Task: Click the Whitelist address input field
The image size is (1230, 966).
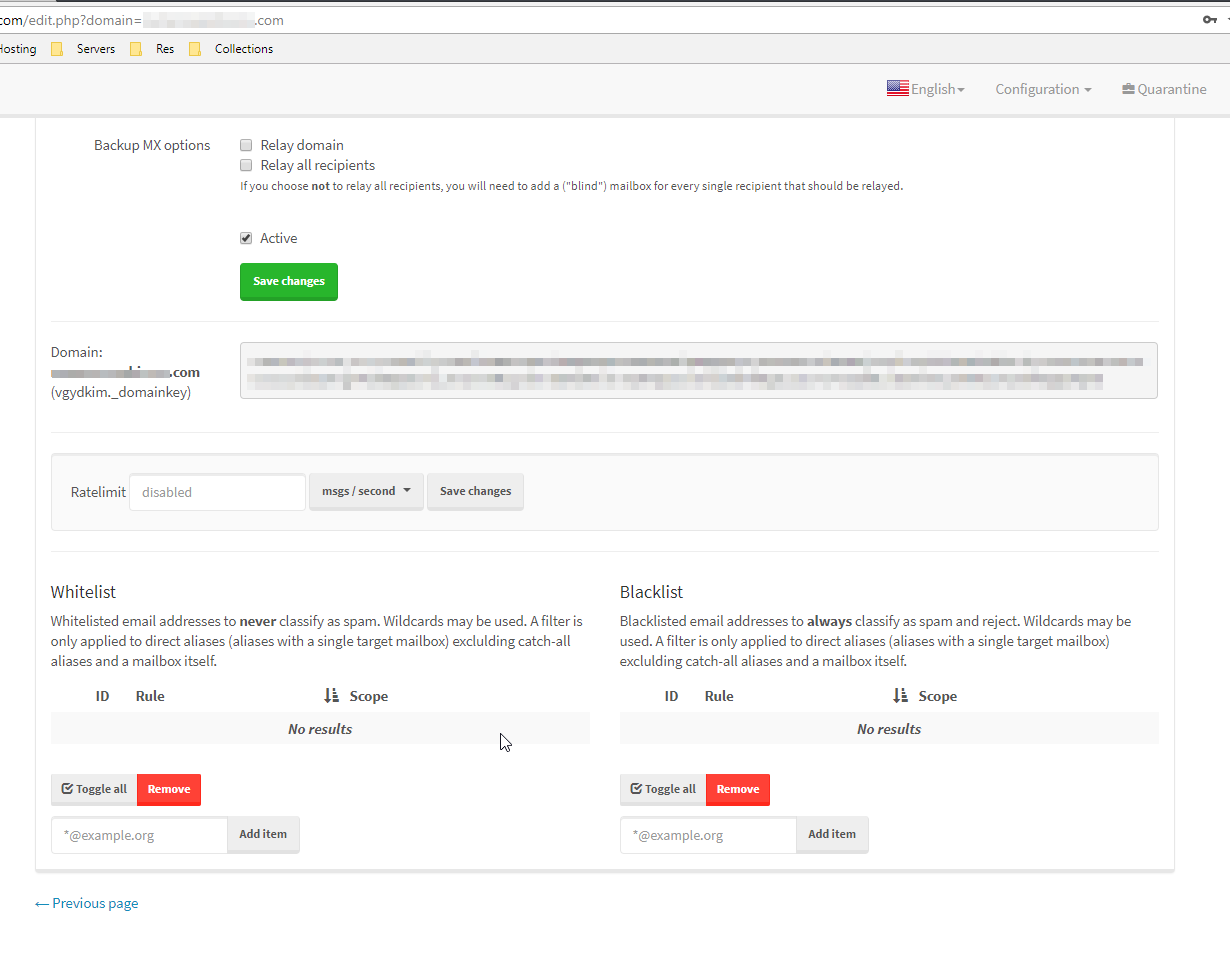Action: pos(139,835)
